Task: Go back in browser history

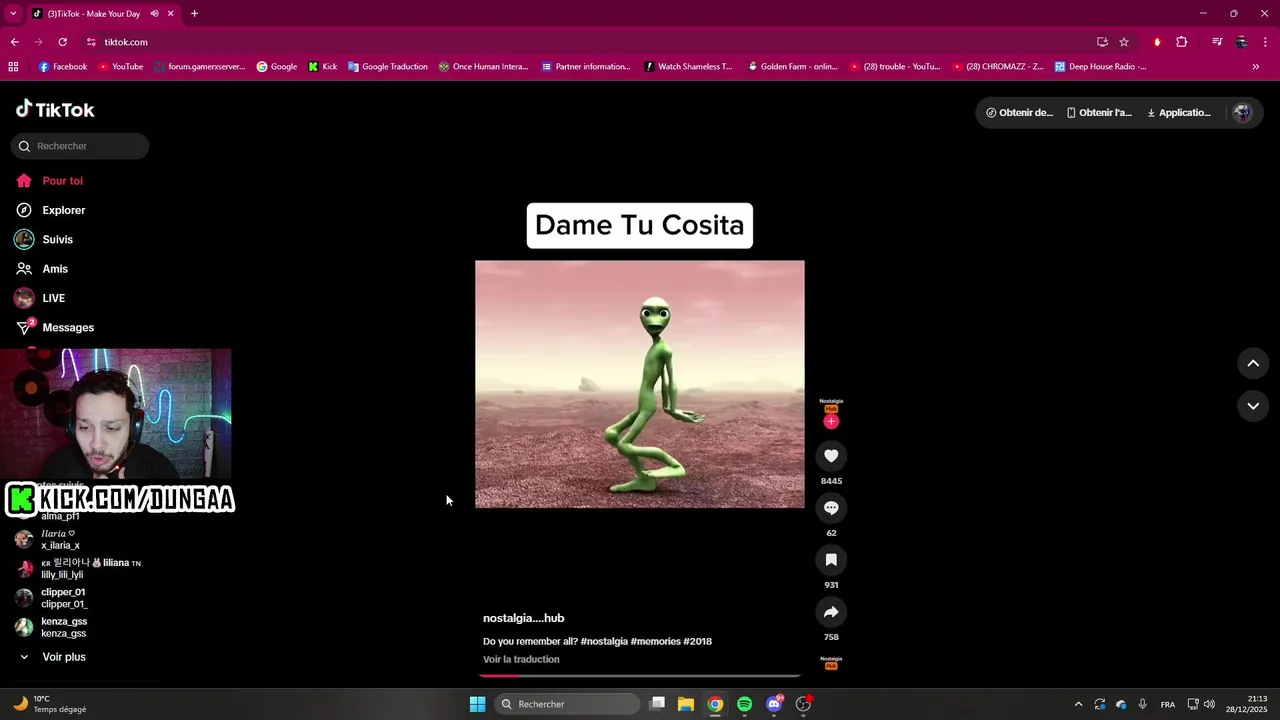Action: (14, 42)
